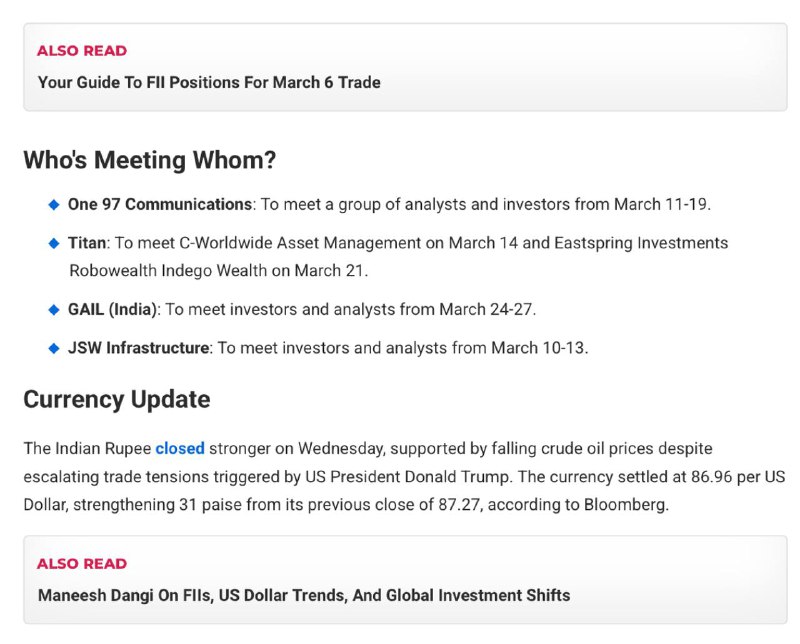800x644 pixels.
Task: Click the bold 'JSW Infrastructure' company name
Action: pos(138,348)
